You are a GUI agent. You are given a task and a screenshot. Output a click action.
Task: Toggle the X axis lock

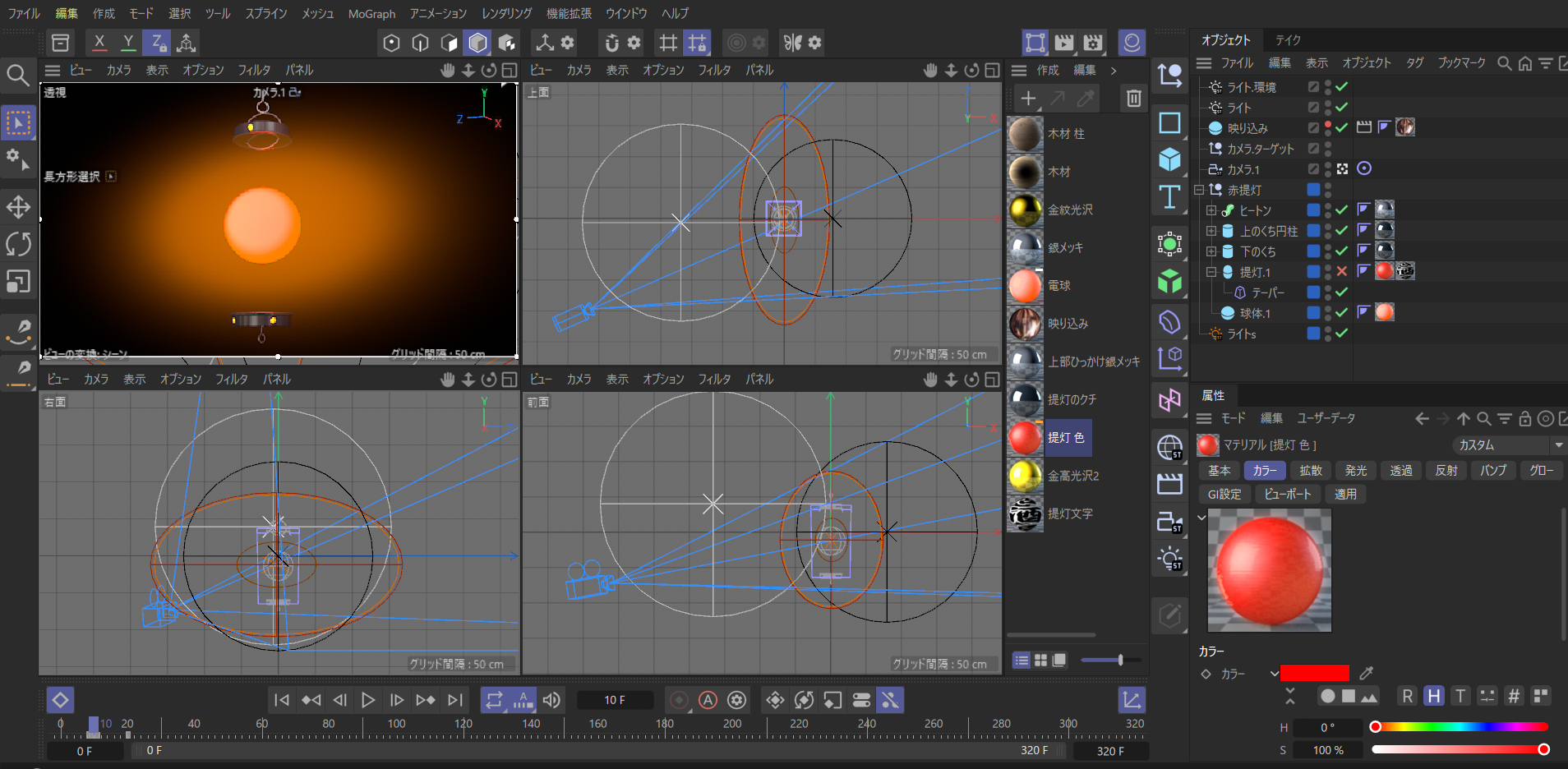[x=99, y=43]
